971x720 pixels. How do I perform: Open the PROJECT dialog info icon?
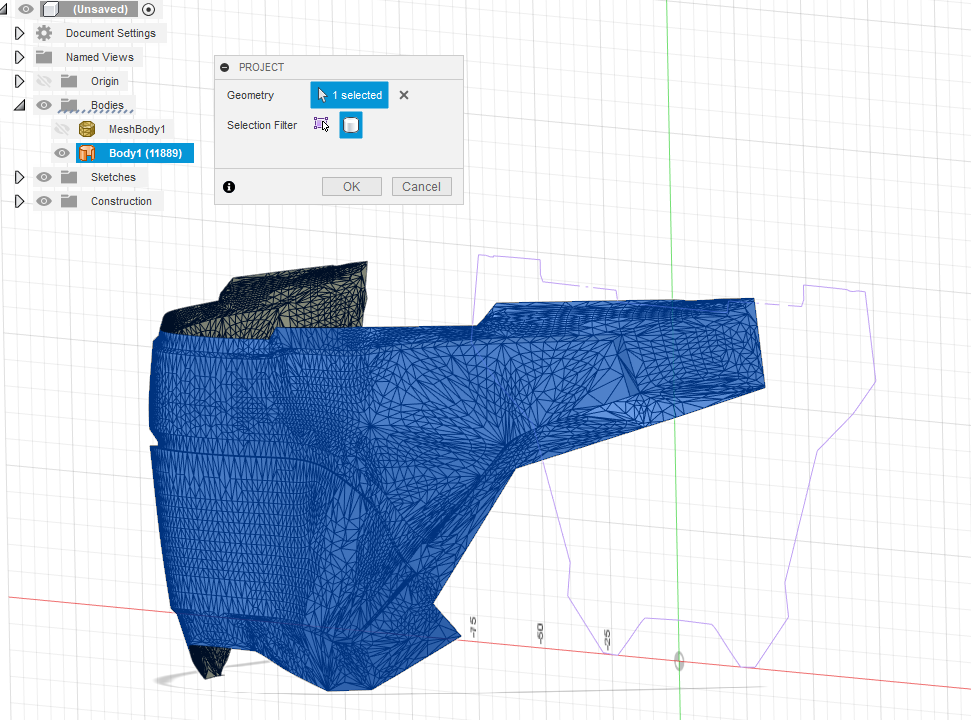[229, 186]
